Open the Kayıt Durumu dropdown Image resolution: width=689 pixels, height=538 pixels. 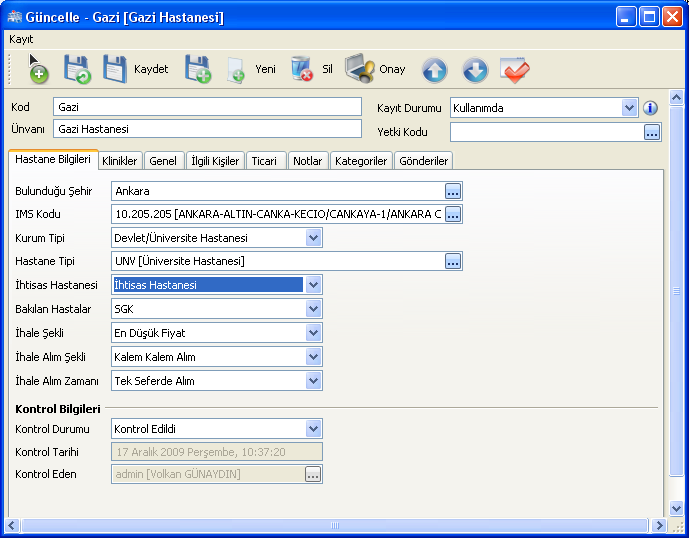(x=629, y=108)
